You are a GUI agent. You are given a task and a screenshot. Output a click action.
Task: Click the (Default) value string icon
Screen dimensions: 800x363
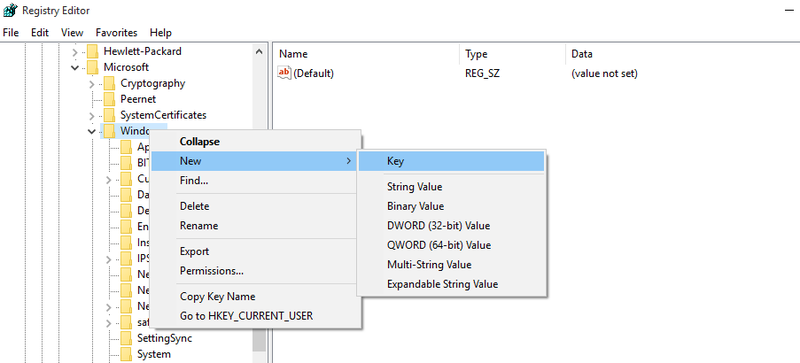tap(284, 73)
